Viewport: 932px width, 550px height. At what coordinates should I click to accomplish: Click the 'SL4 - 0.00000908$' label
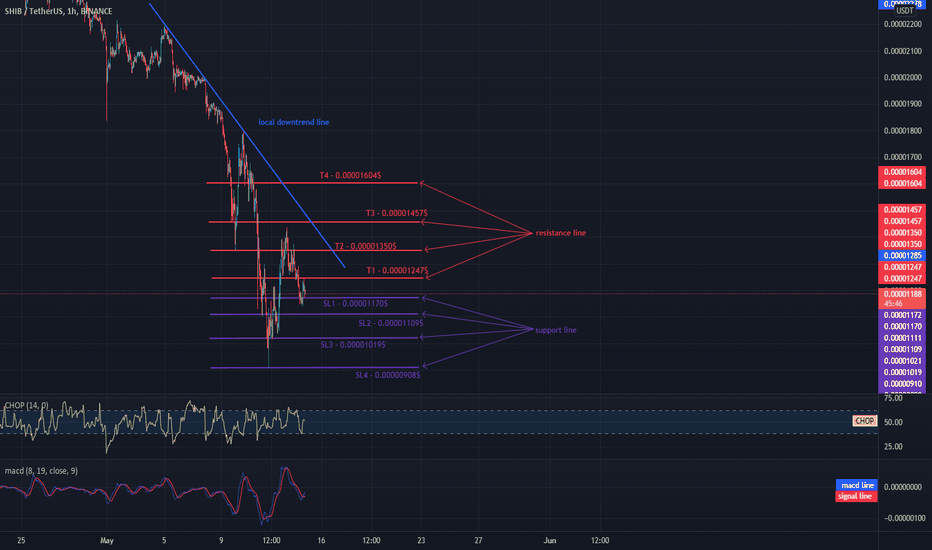coord(388,375)
